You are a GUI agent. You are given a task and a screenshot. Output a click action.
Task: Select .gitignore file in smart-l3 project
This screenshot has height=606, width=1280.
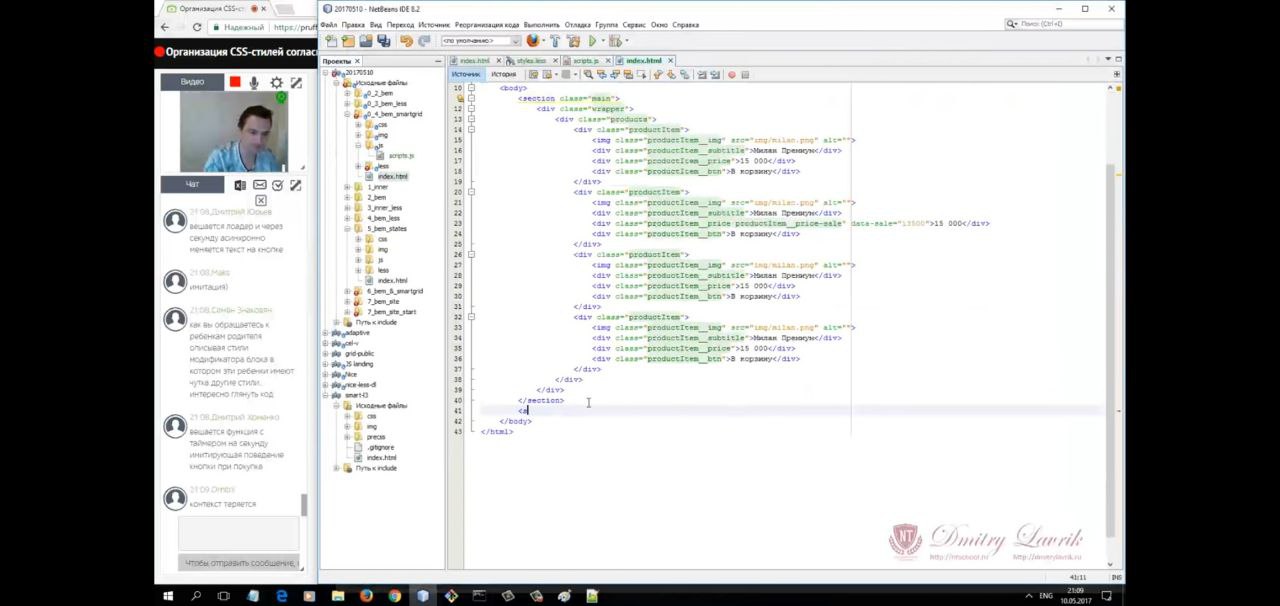381,447
